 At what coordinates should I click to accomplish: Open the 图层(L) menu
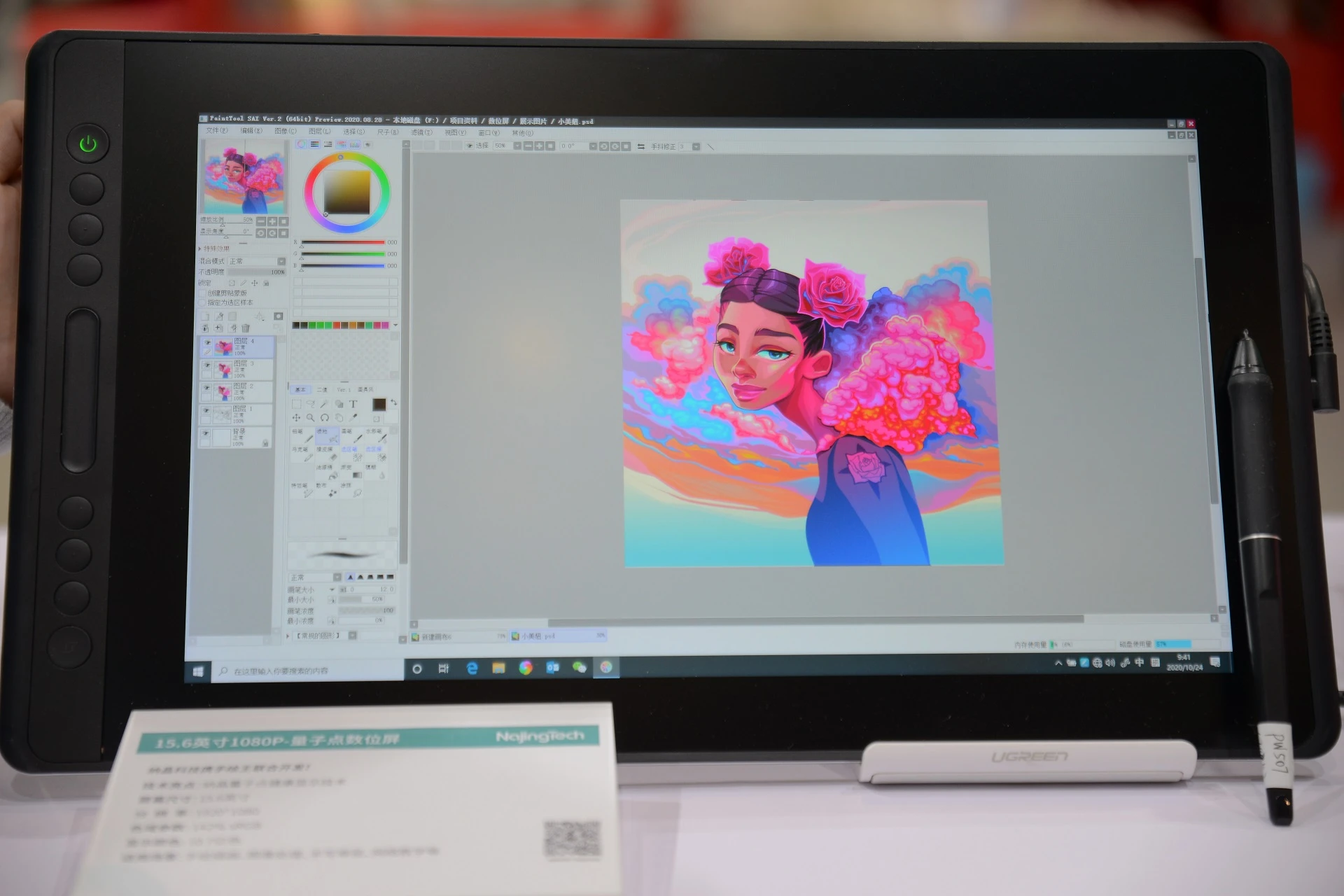pos(319,132)
